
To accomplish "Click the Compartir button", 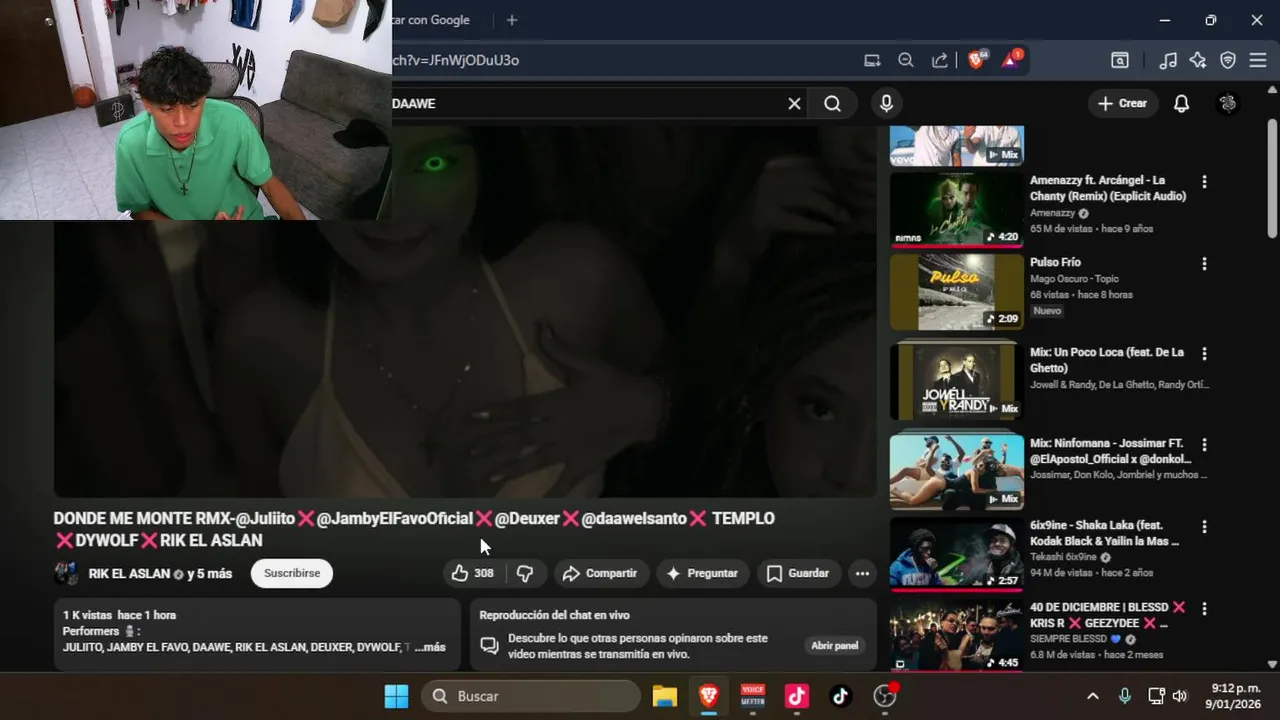I will click(x=601, y=573).
